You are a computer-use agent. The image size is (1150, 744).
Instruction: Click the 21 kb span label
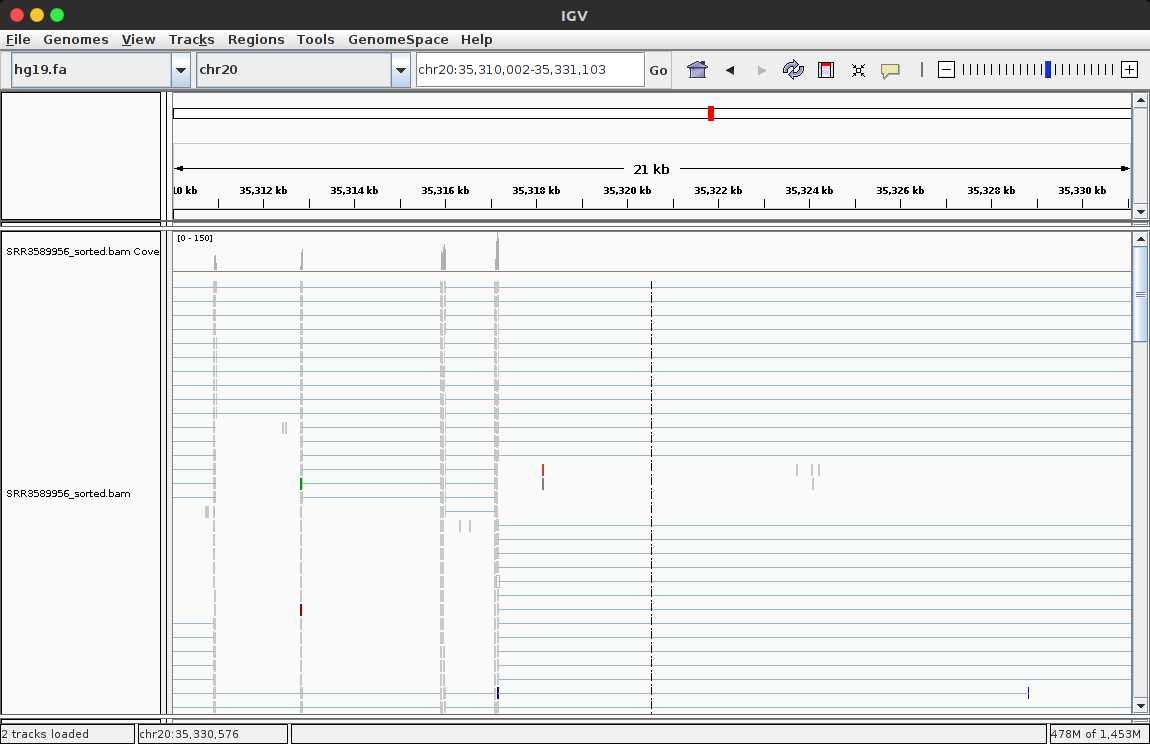(x=651, y=169)
